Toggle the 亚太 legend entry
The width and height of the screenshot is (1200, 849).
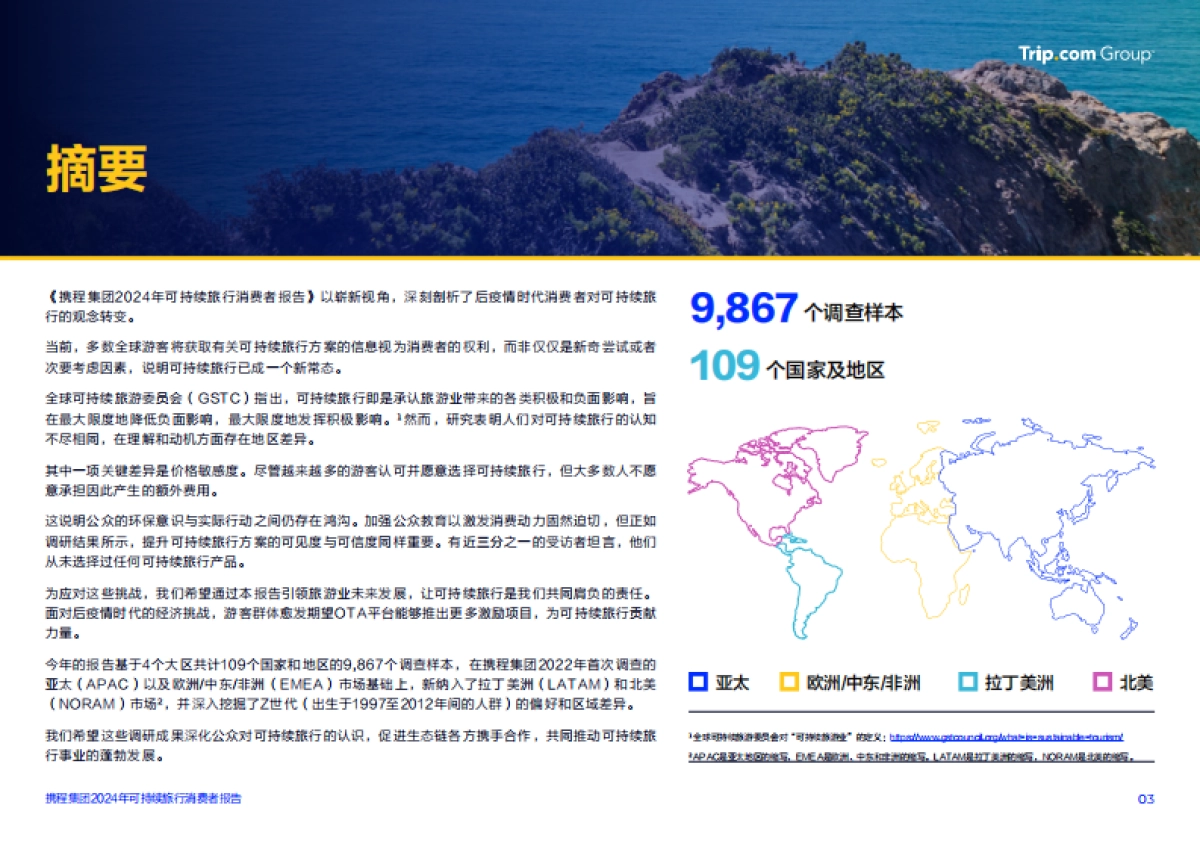coord(720,684)
